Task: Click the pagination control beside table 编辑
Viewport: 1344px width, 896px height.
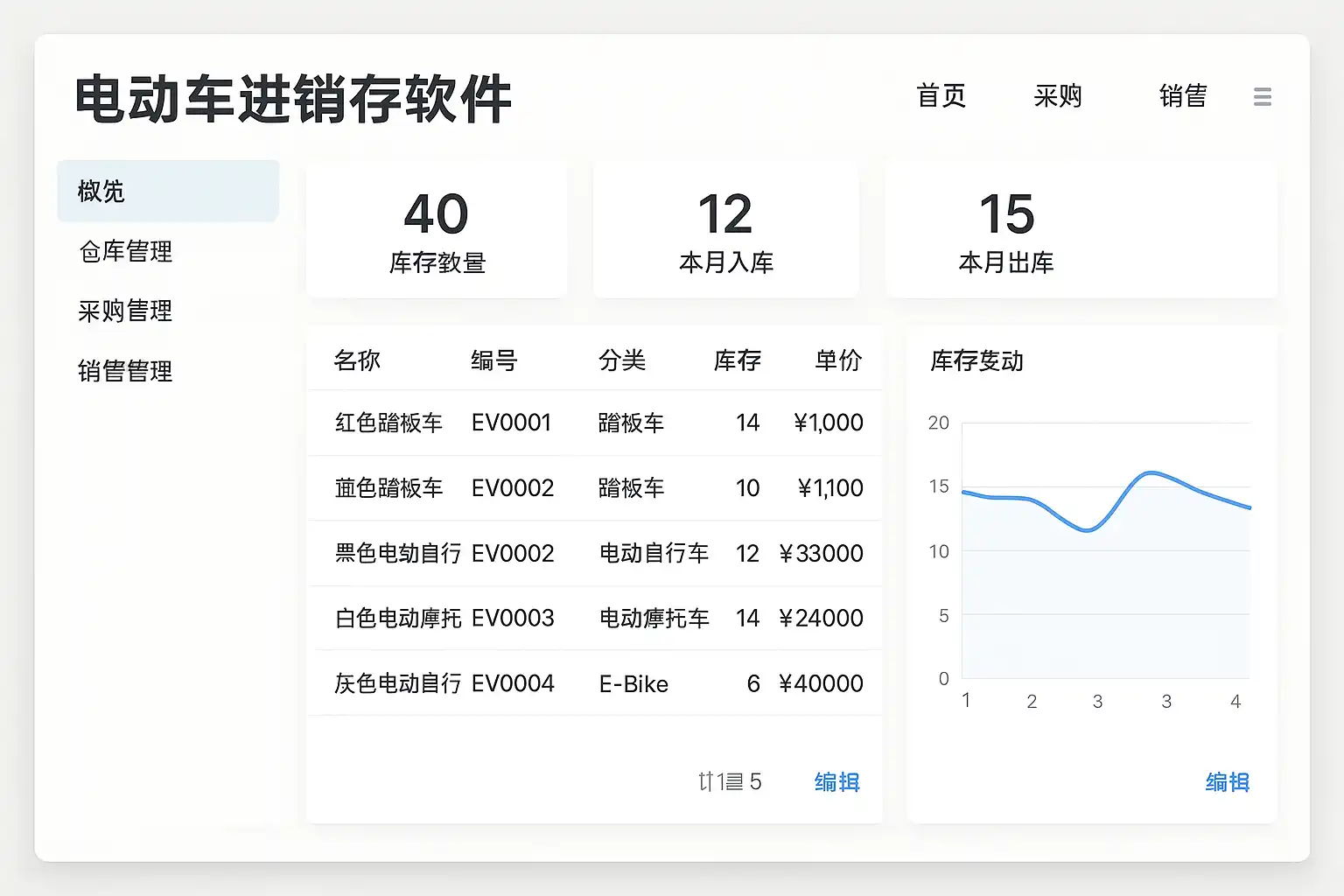Action: click(x=730, y=782)
